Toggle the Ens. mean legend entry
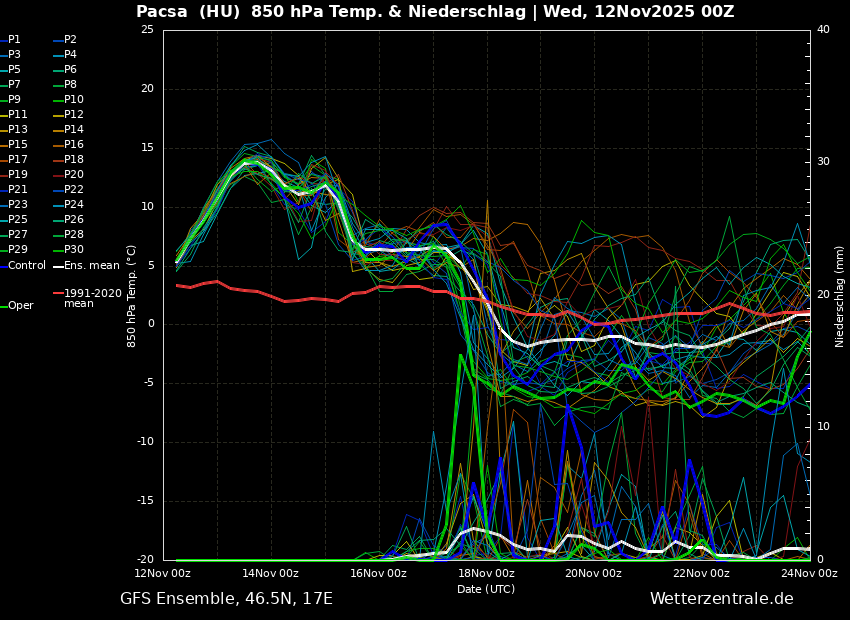The width and height of the screenshot is (850, 620). 91,266
